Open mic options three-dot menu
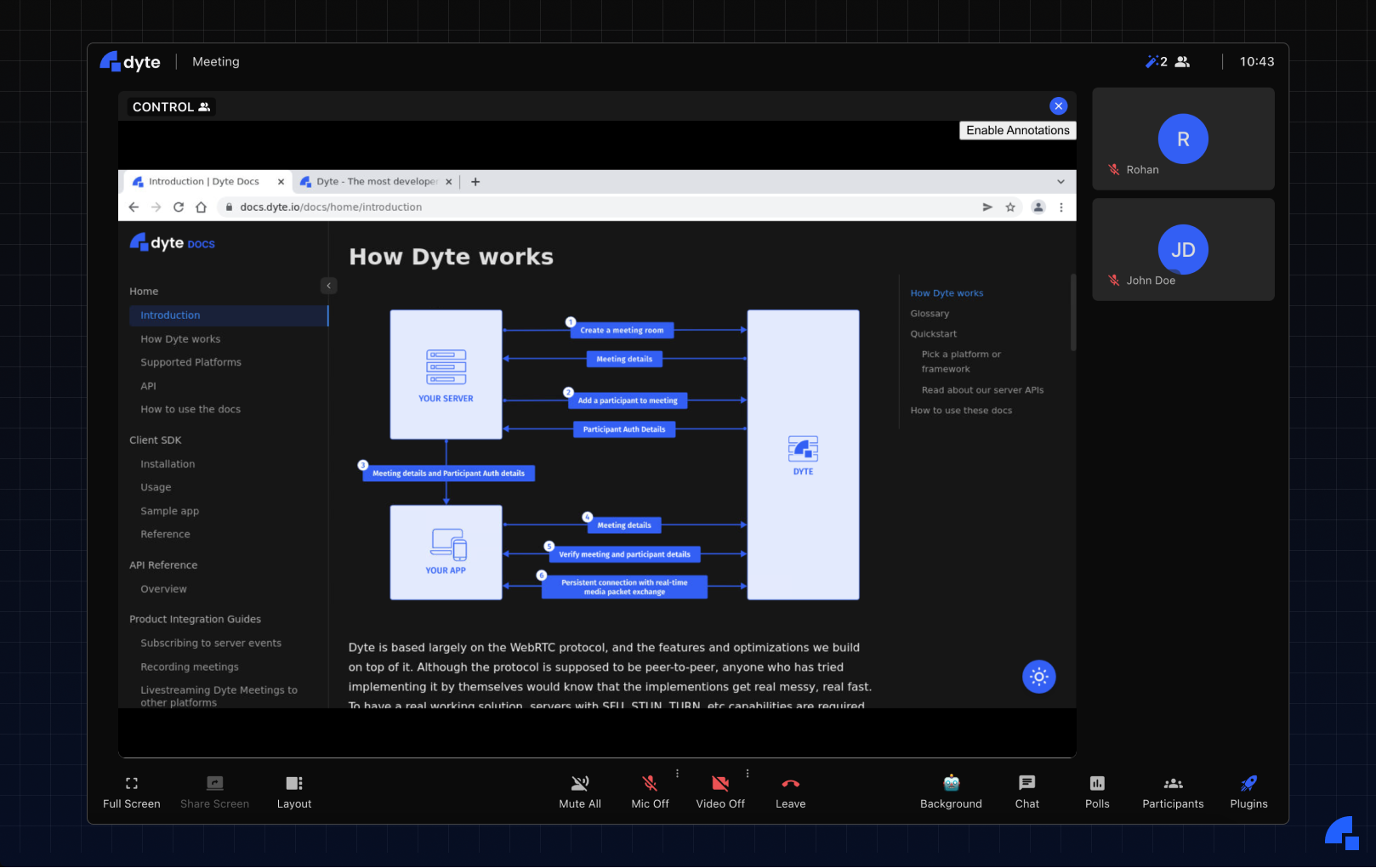Image resolution: width=1376 pixels, height=868 pixels. [677, 774]
